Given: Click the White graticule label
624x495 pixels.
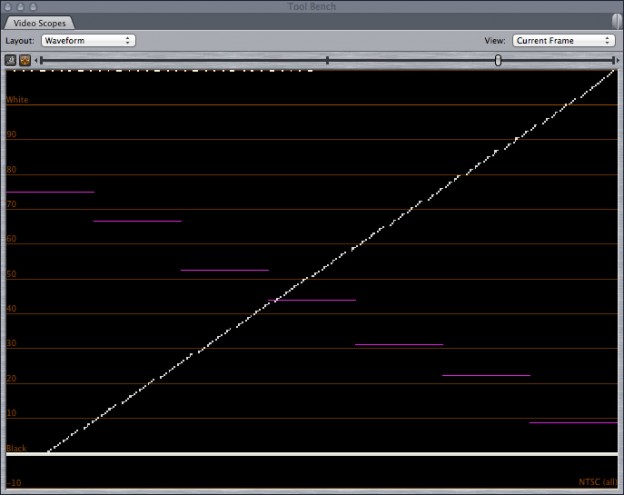Looking at the screenshot, I should coord(17,100).
